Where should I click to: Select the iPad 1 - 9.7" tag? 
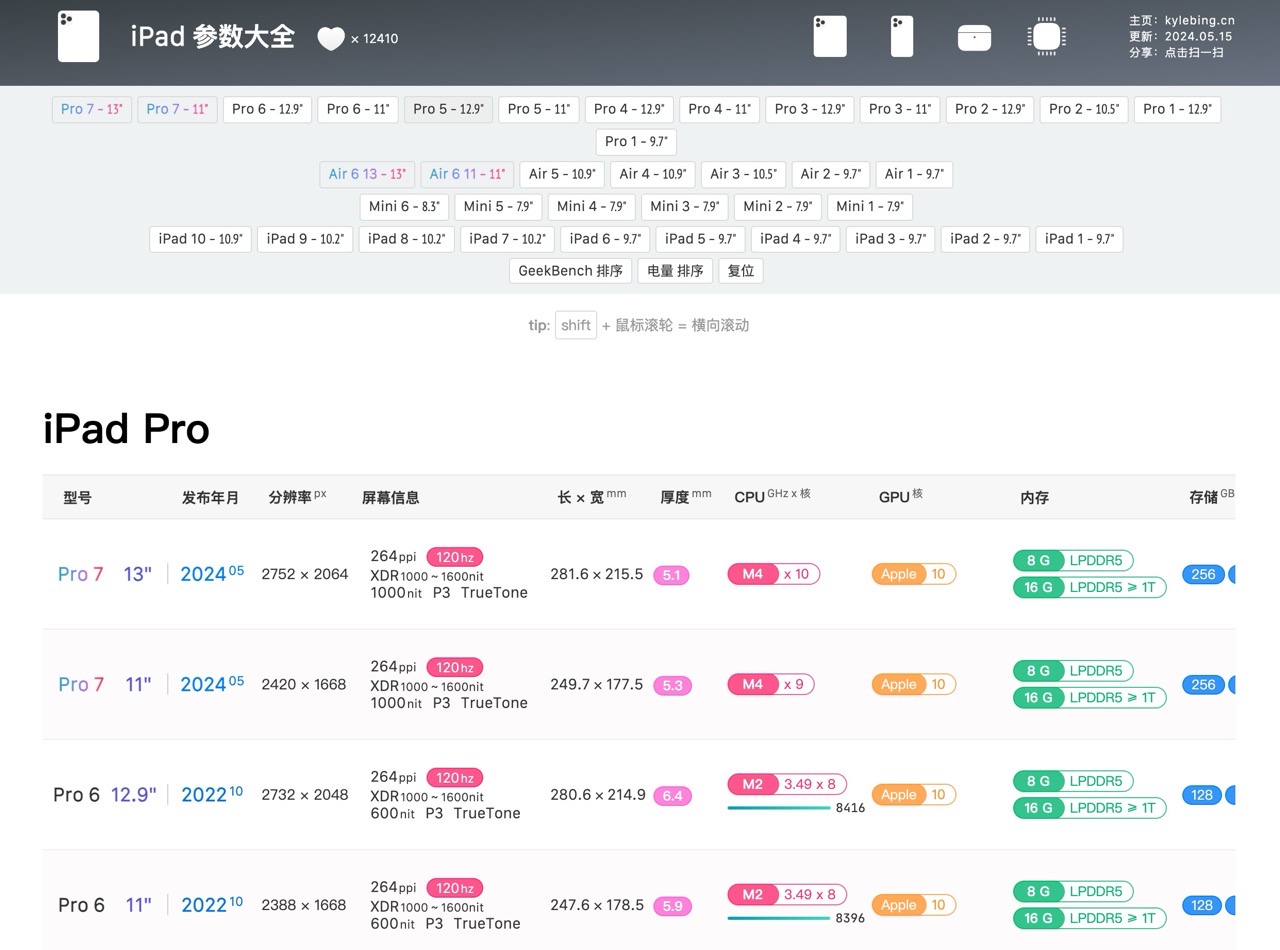1079,239
